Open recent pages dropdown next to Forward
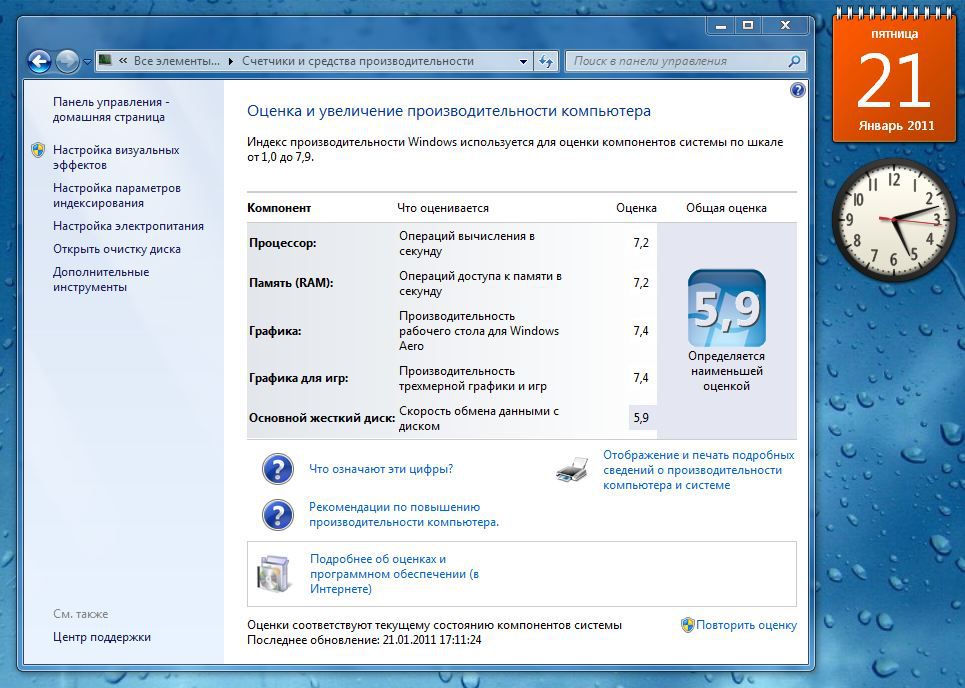 click(x=87, y=61)
